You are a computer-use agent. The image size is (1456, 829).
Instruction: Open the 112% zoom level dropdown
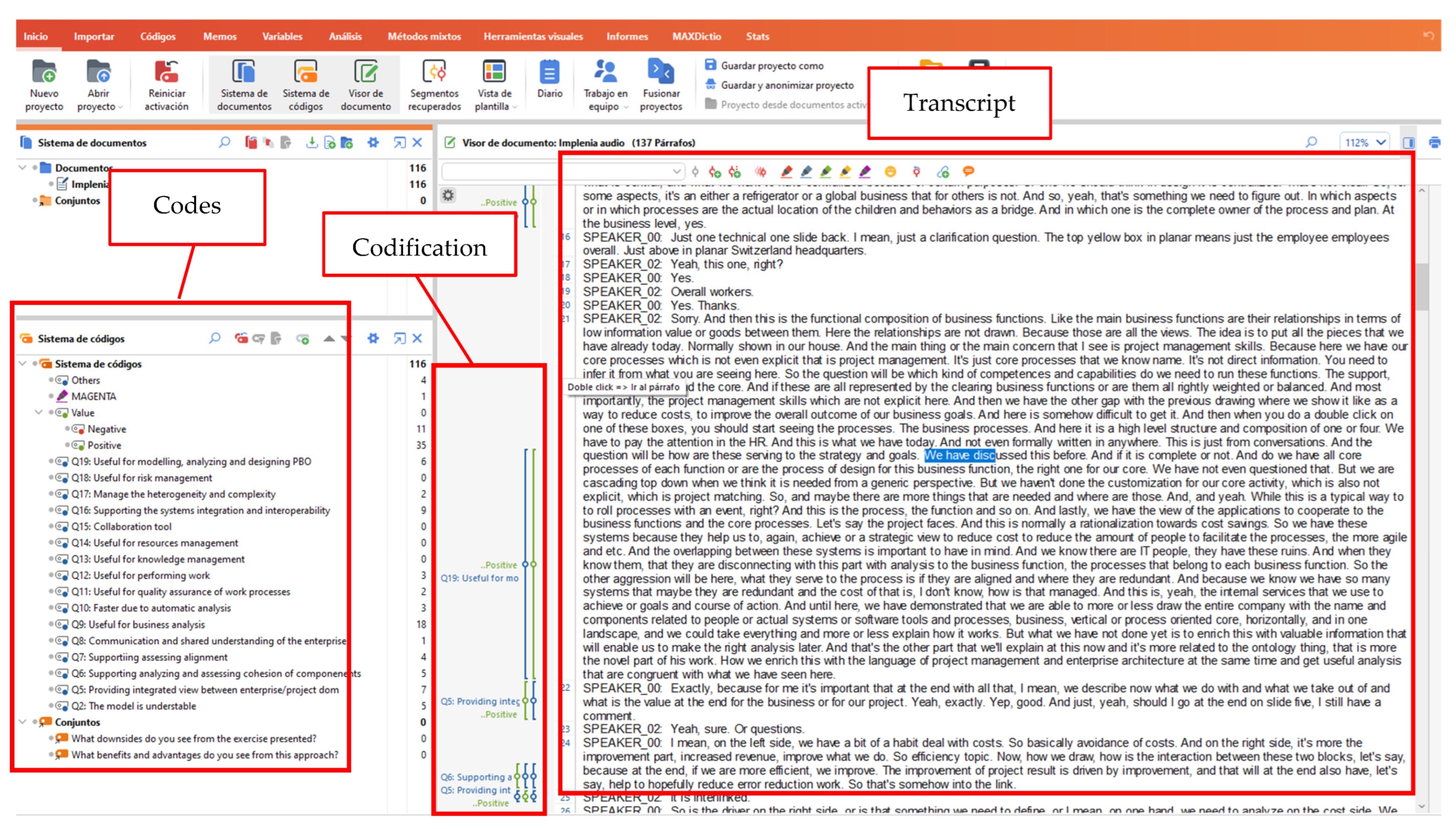[1381, 143]
